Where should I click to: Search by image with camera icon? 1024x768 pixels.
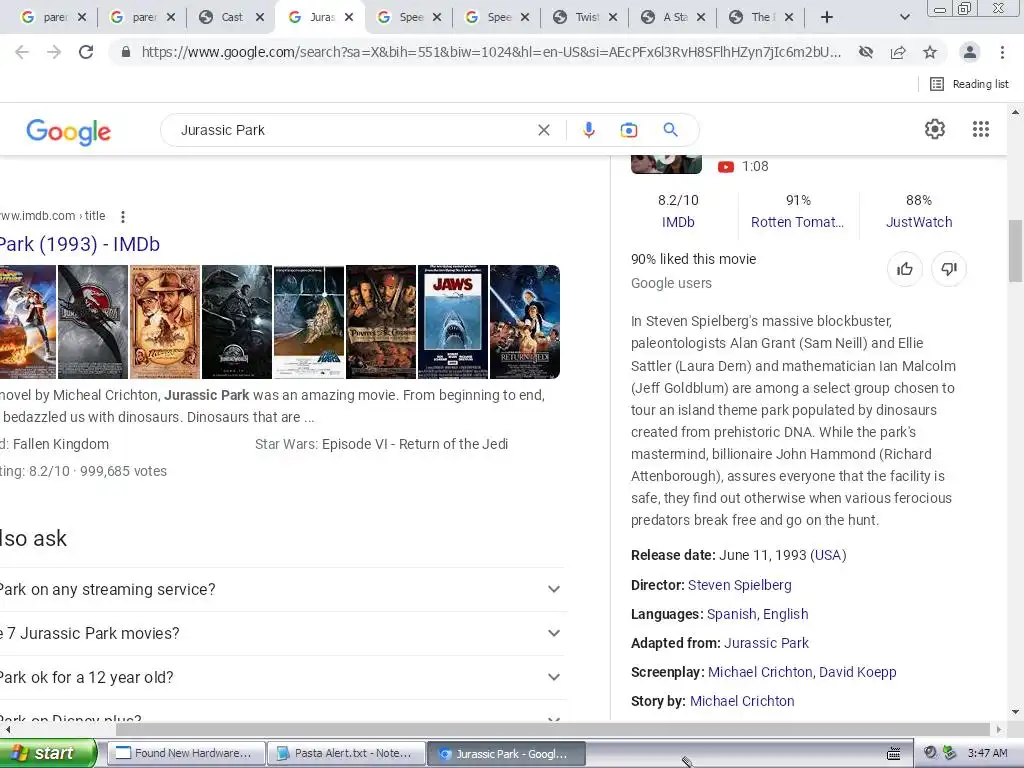pos(628,130)
